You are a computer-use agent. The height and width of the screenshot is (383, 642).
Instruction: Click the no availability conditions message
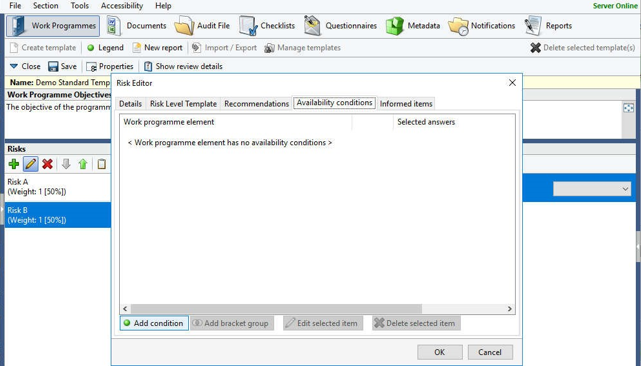230,143
